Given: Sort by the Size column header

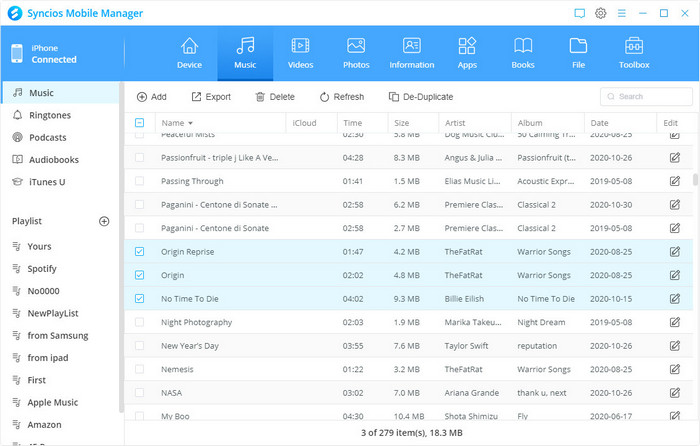Looking at the screenshot, I should (413, 123).
